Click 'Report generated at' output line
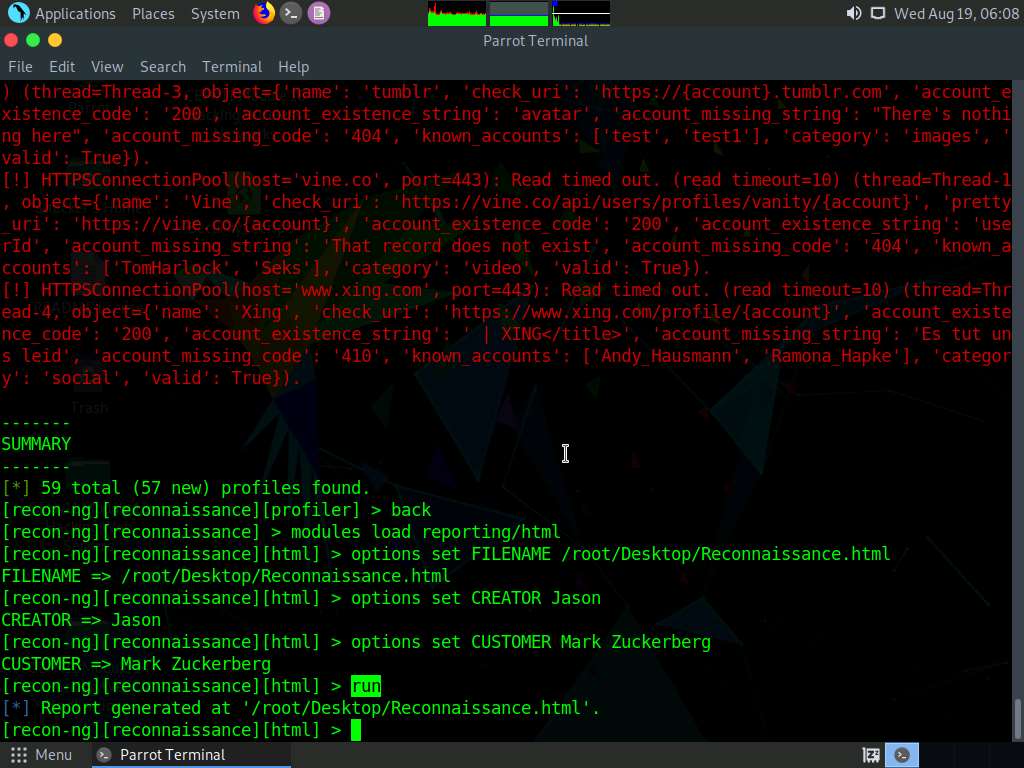 (x=300, y=708)
